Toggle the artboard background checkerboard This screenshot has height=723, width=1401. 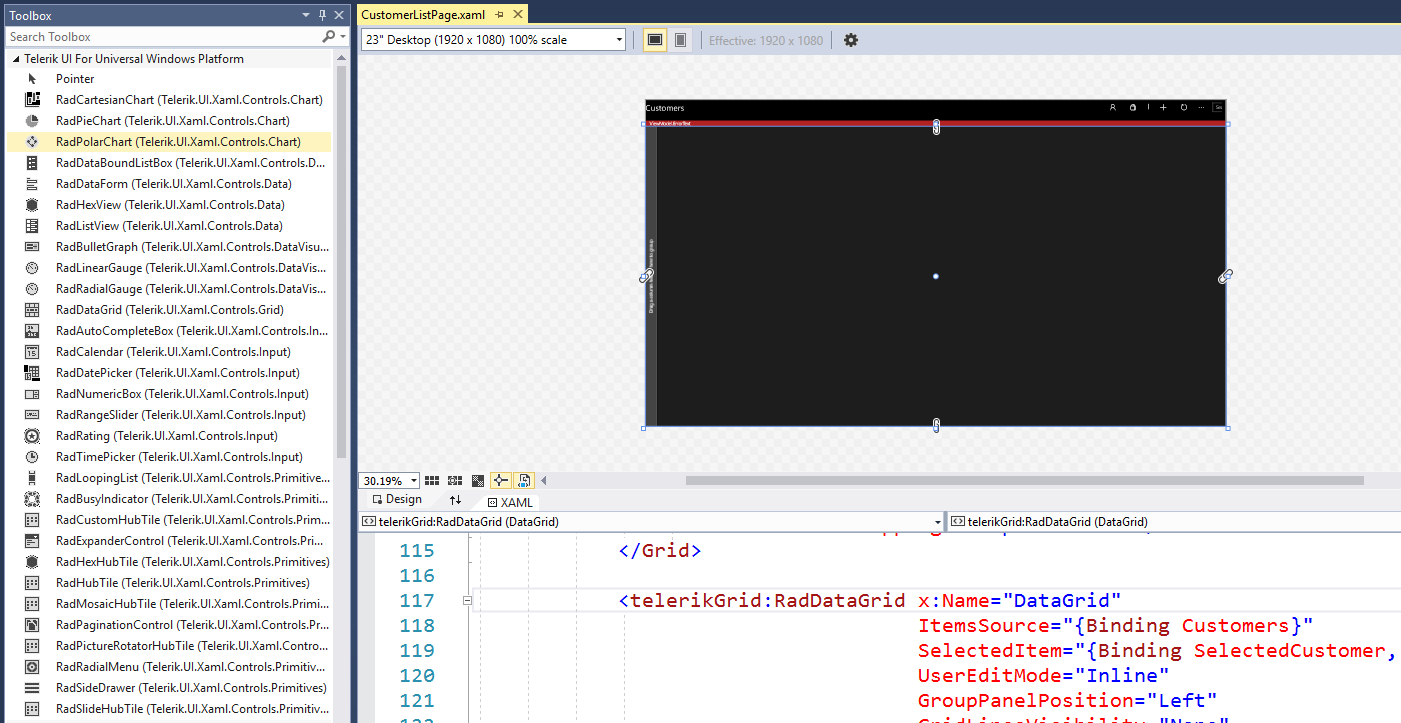tap(478, 481)
